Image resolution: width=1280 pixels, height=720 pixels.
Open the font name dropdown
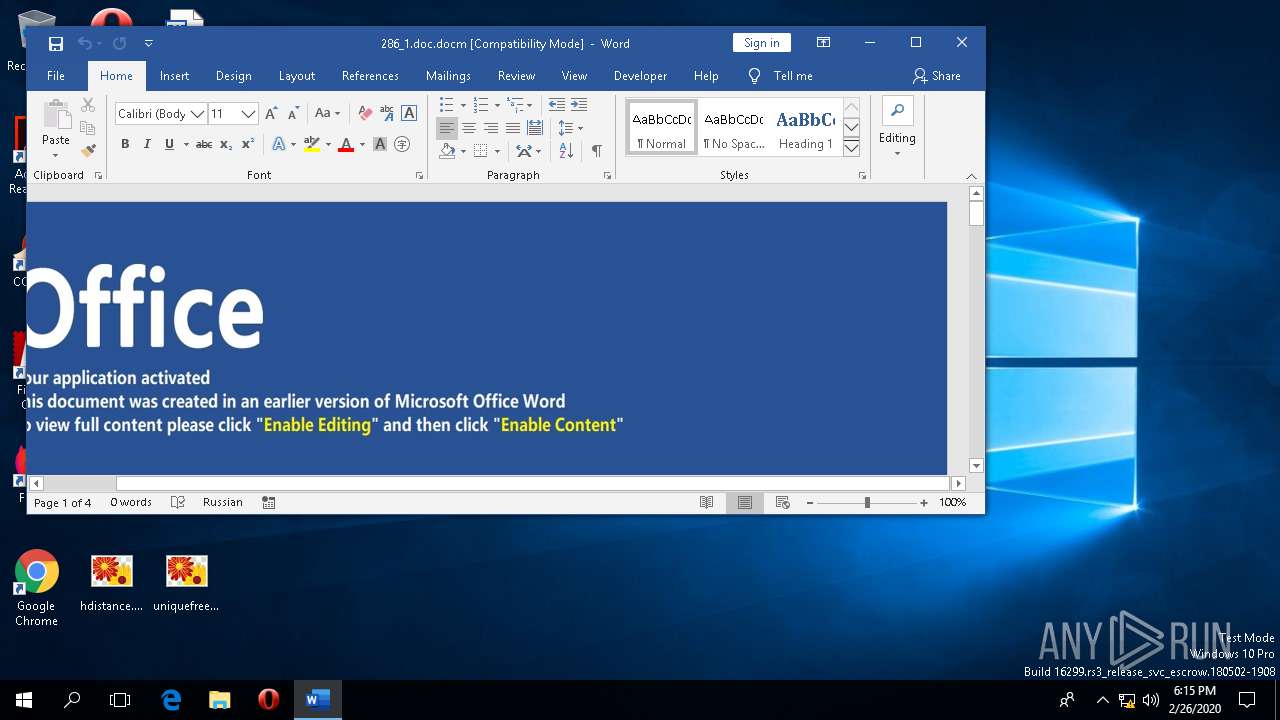[198, 113]
